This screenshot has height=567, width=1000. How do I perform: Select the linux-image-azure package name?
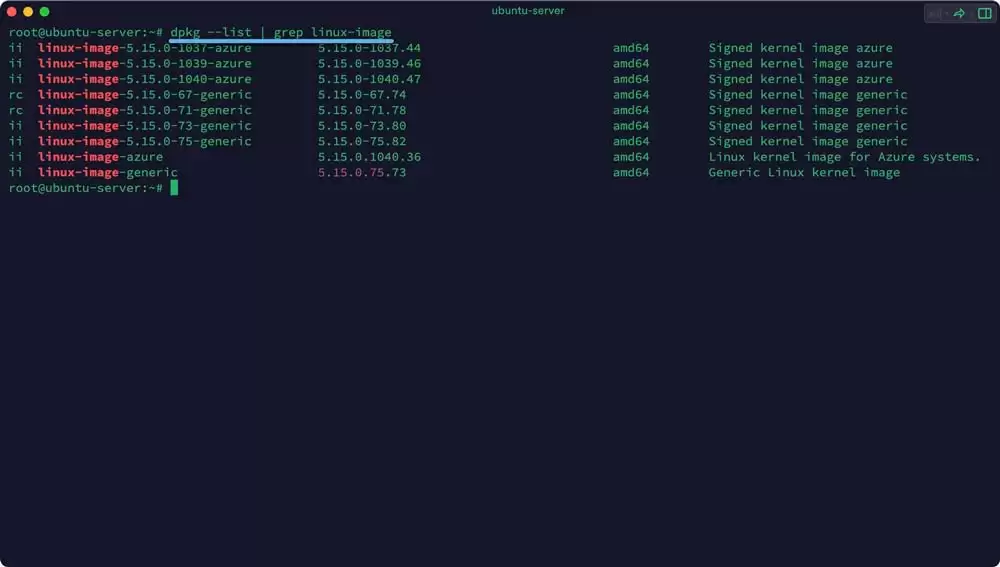tap(100, 157)
